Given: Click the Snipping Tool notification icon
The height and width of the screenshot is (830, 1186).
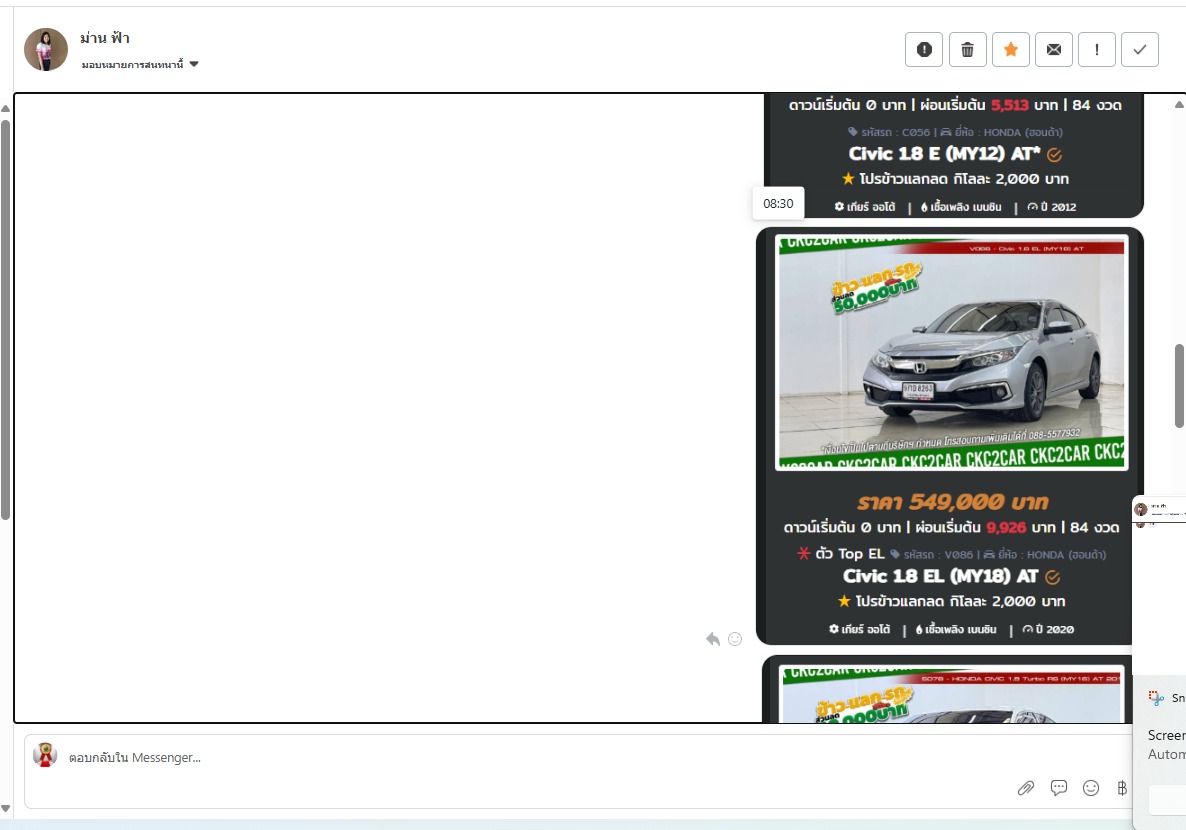Looking at the screenshot, I should [1155, 698].
